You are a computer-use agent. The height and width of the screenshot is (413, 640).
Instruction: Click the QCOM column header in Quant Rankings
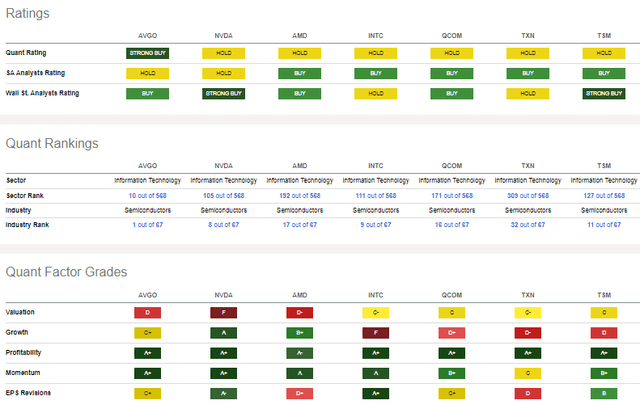pyautogui.click(x=452, y=166)
